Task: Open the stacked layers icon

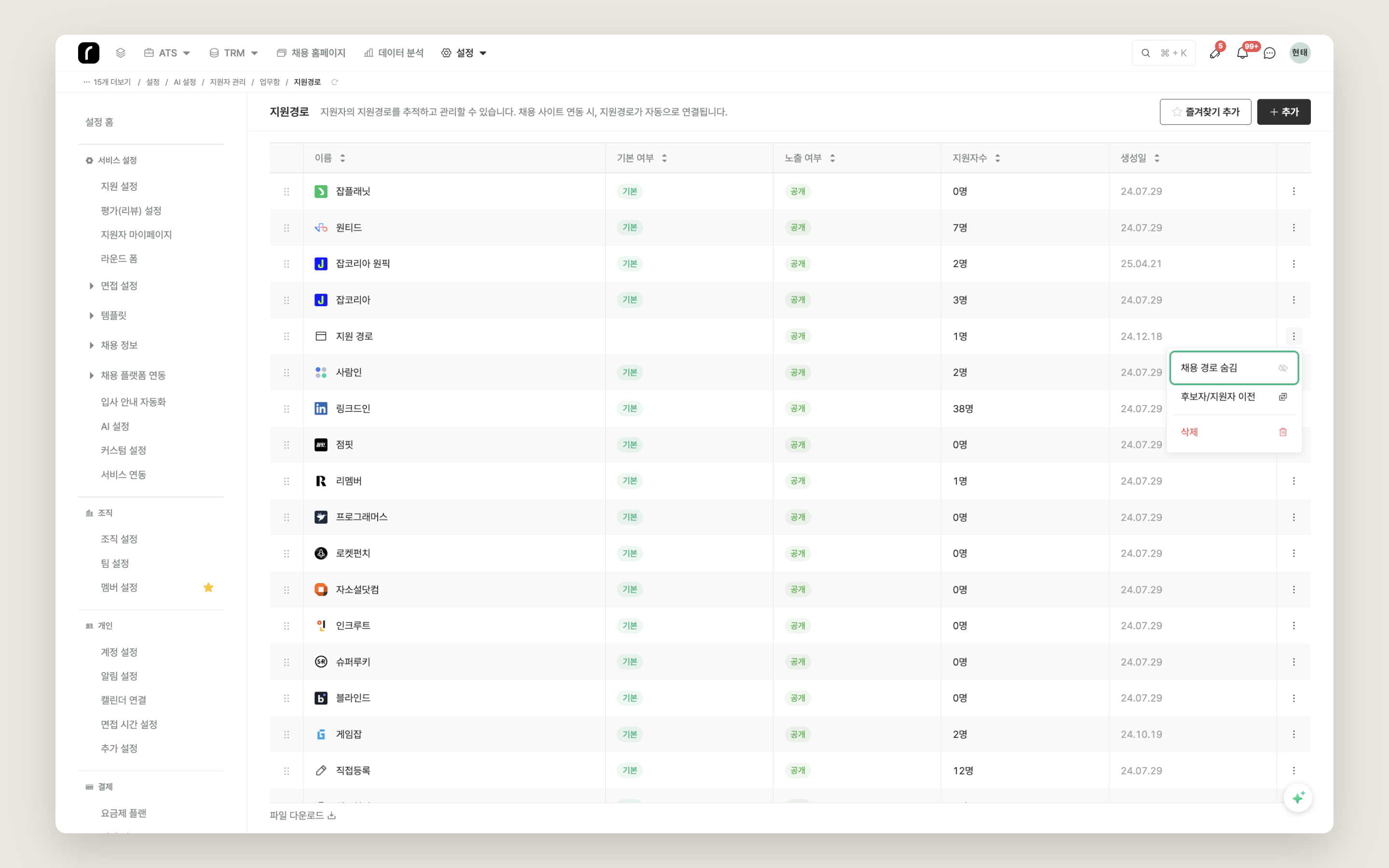Action: click(x=121, y=53)
